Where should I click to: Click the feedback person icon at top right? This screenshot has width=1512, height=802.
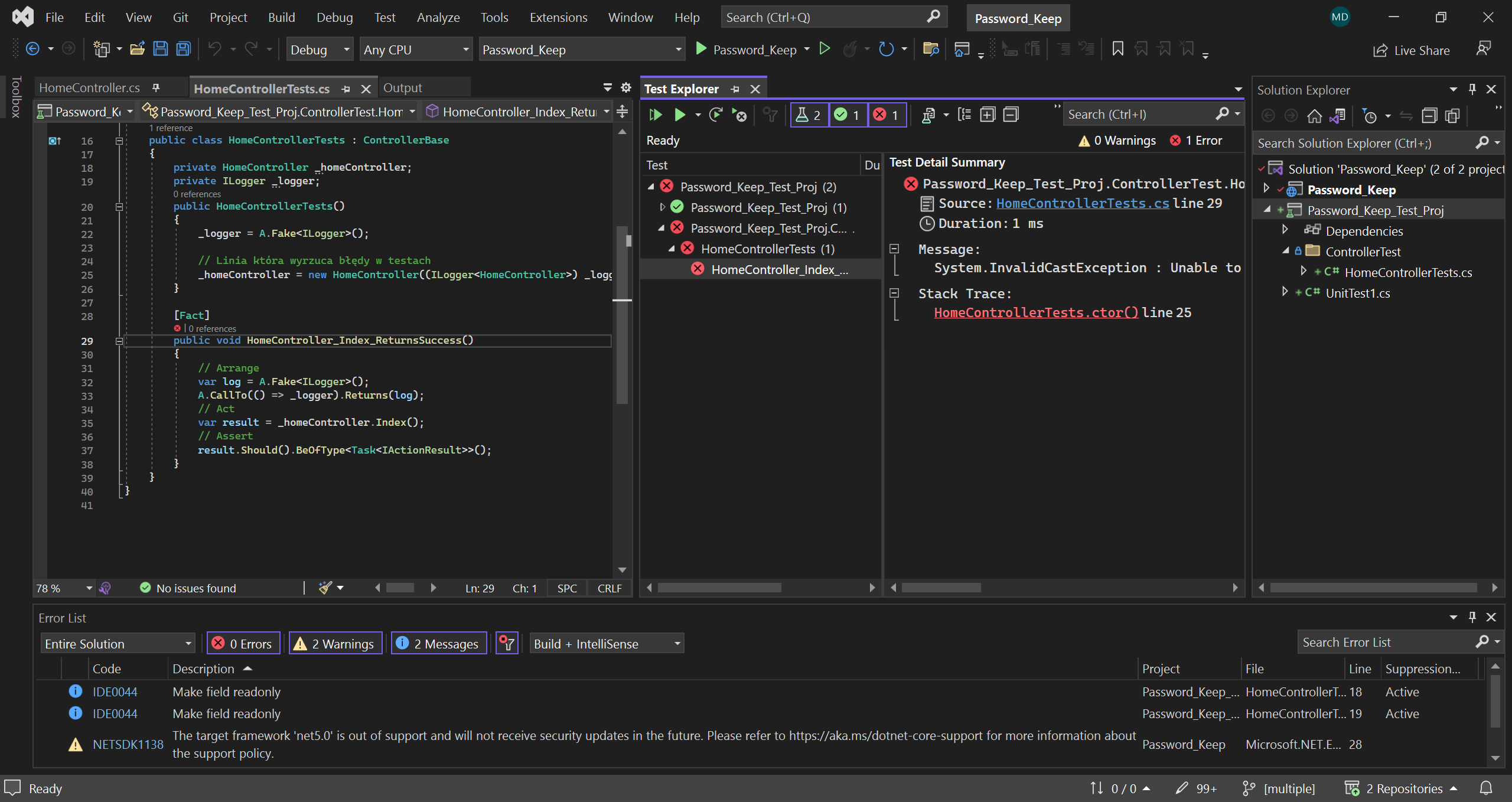pyautogui.click(x=1483, y=49)
